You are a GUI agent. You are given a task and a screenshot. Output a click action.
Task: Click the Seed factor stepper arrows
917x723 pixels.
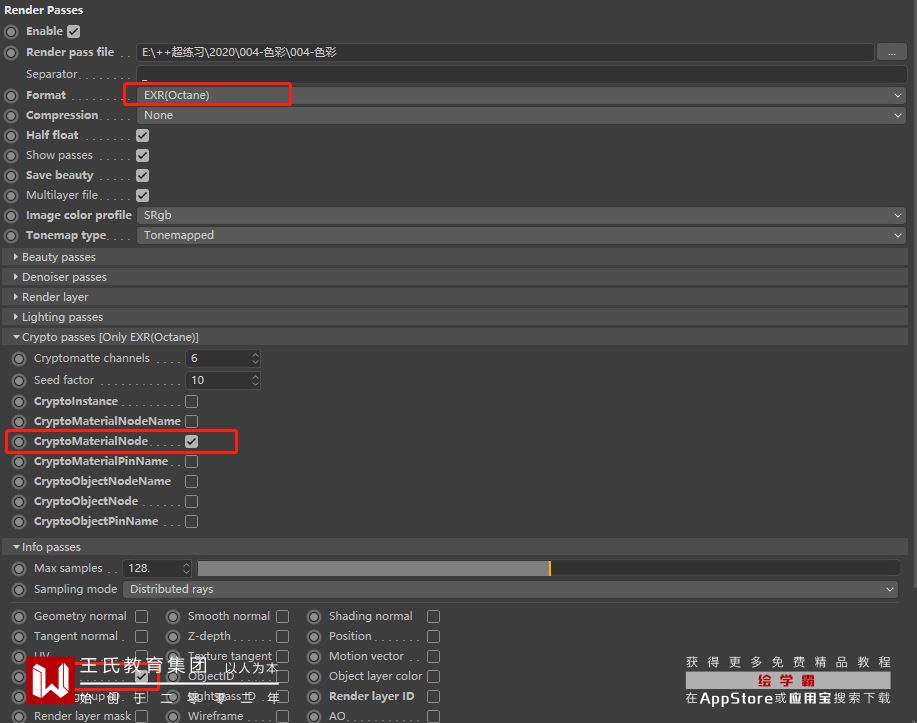pyautogui.click(x=255, y=381)
